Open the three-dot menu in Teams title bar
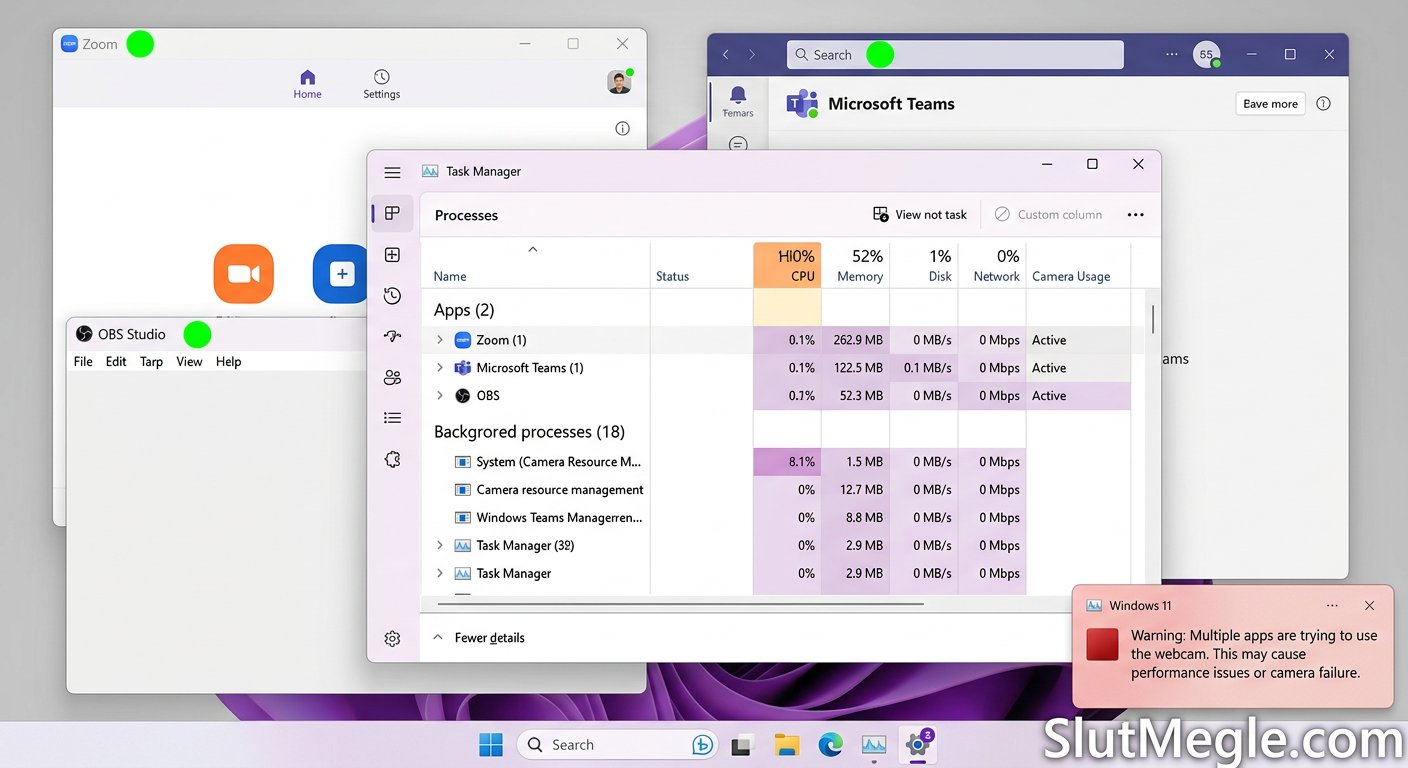Screen dimensions: 1408x768 (x=1172, y=54)
